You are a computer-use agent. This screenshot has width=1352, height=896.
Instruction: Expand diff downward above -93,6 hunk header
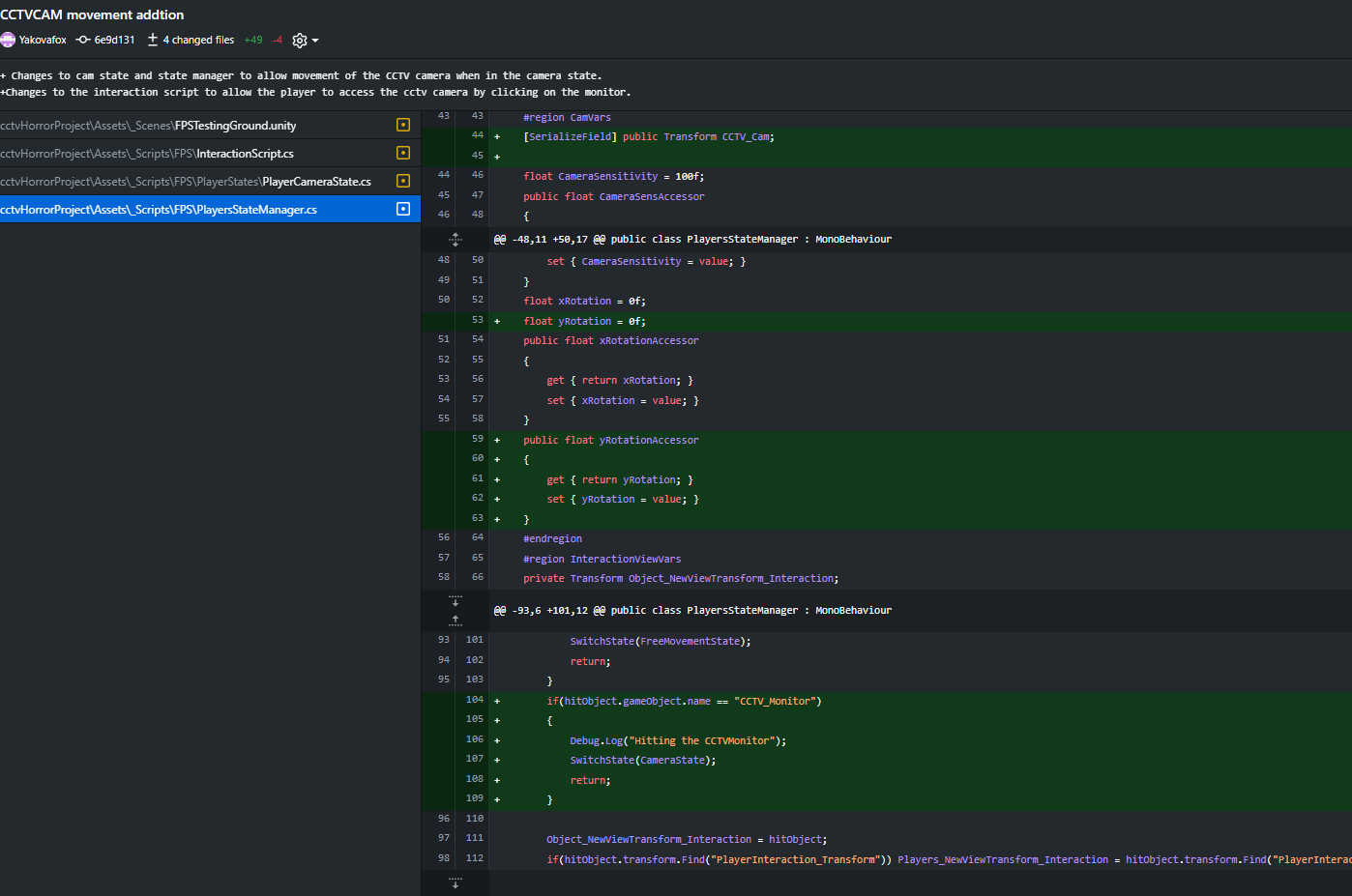(456, 601)
